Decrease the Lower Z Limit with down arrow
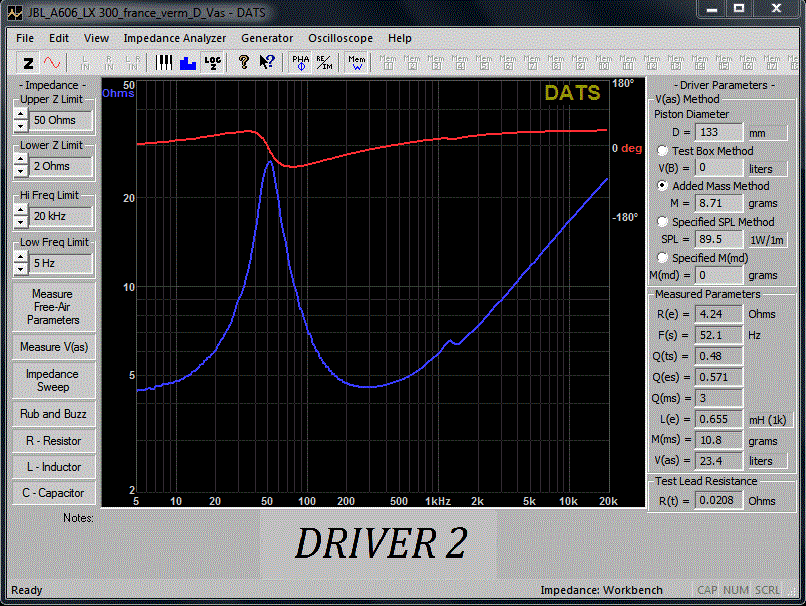This screenshot has height=606, width=806. (20, 171)
